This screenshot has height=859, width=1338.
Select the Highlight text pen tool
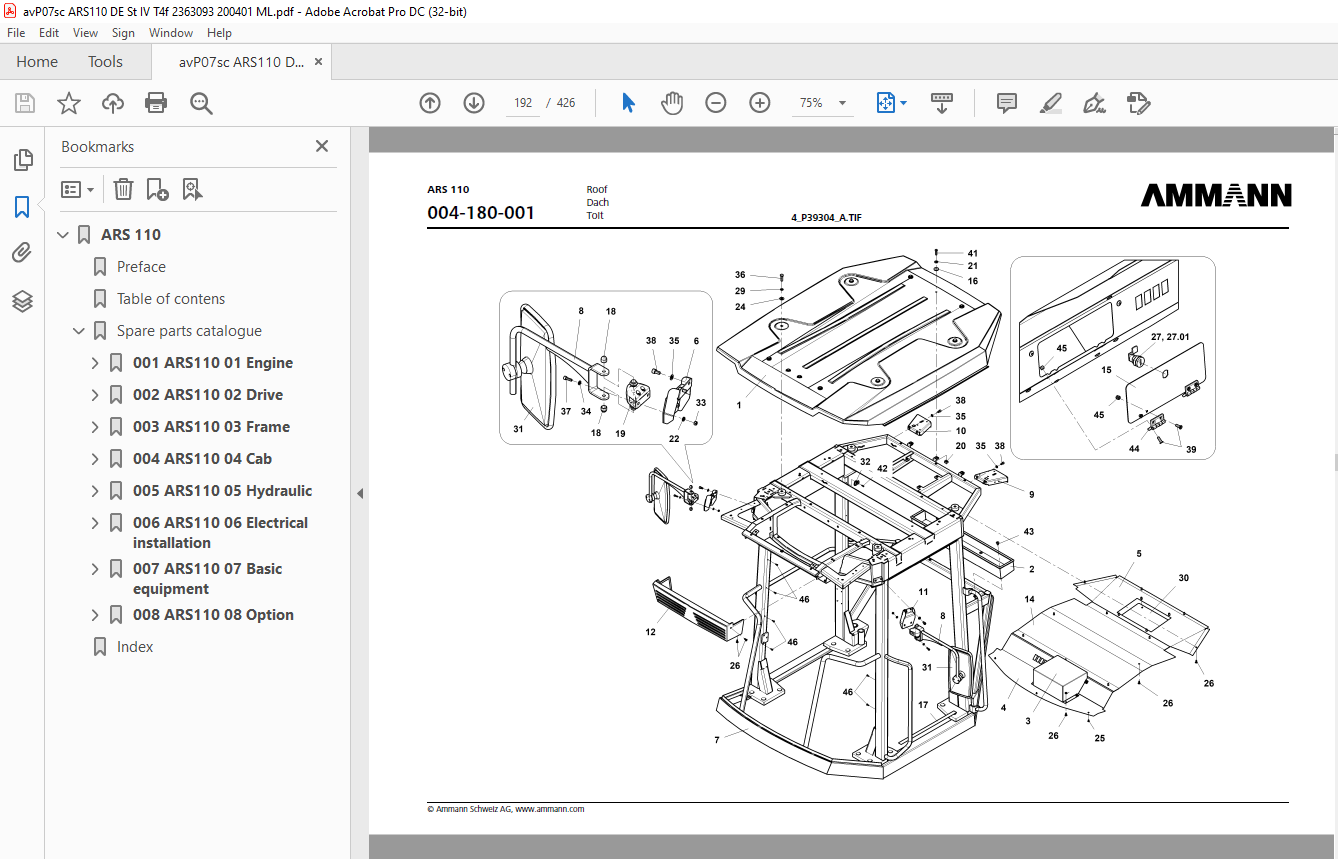(1050, 103)
